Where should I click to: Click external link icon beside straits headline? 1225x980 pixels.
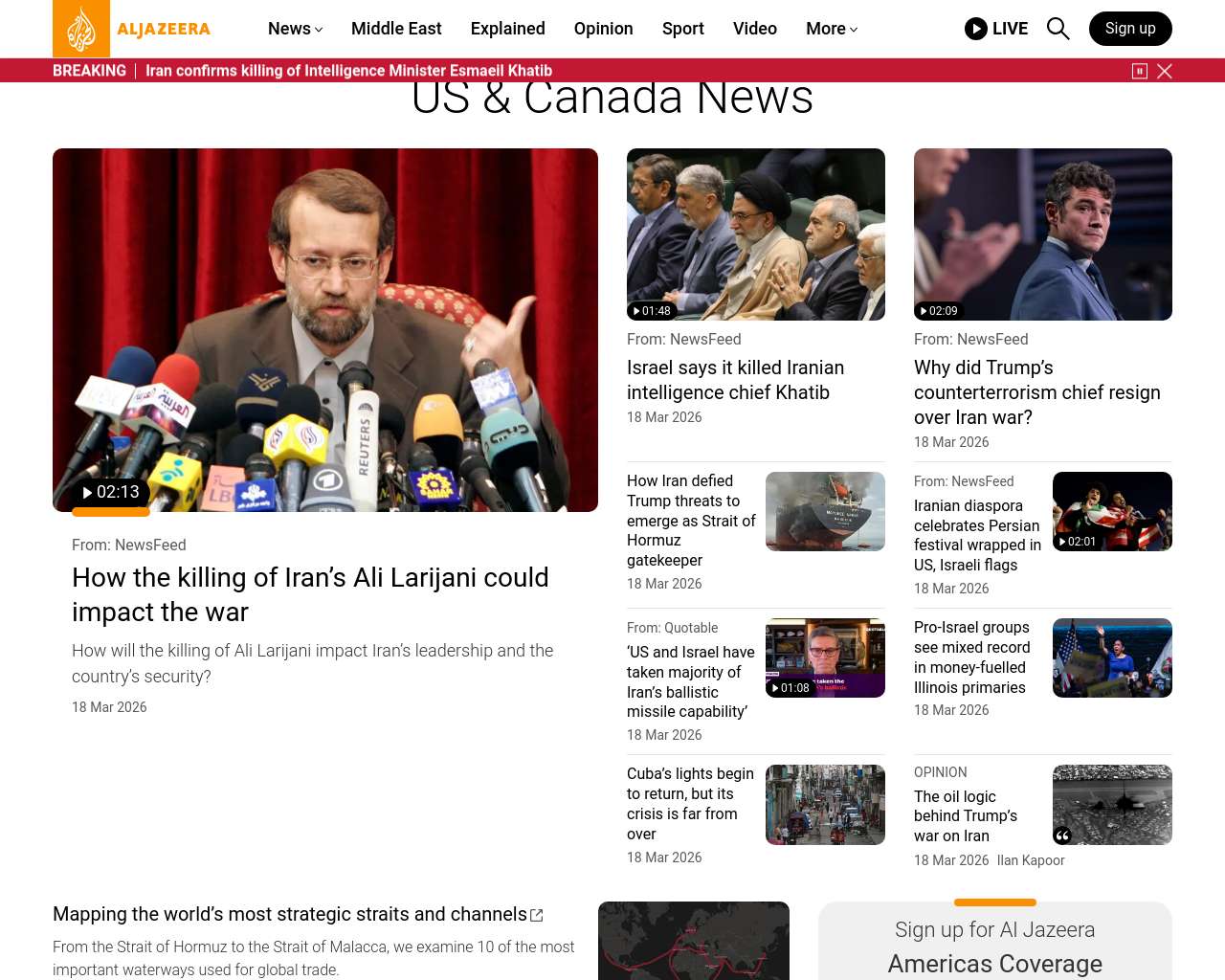coord(537,916)
